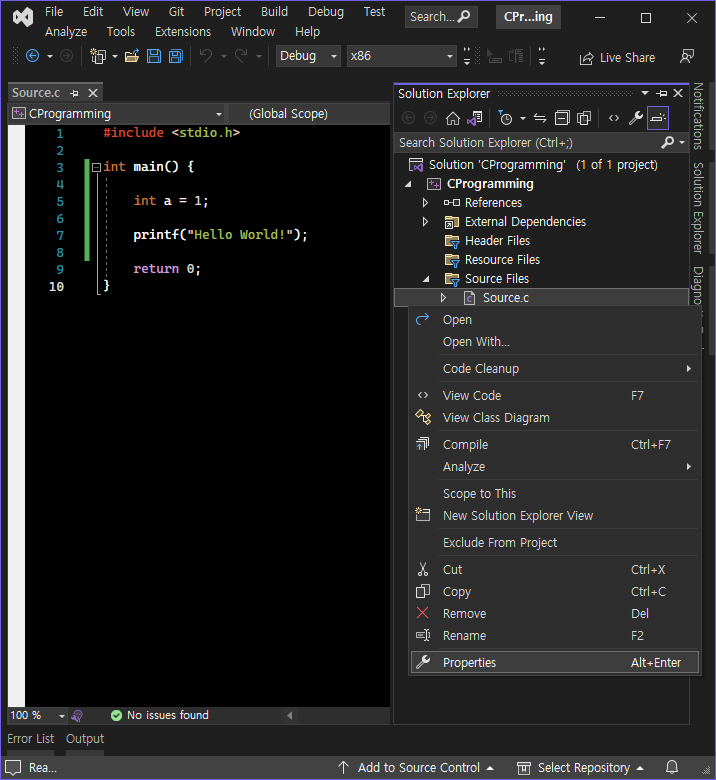Click the Visual Studio logo icon

pyautogui.click(x=23, y=17)
